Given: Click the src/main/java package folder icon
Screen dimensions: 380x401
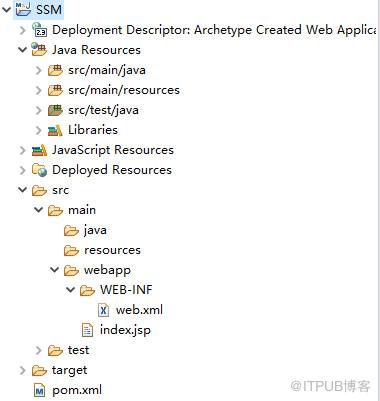Looking at the screenshot, I should [x=55, y=70].
